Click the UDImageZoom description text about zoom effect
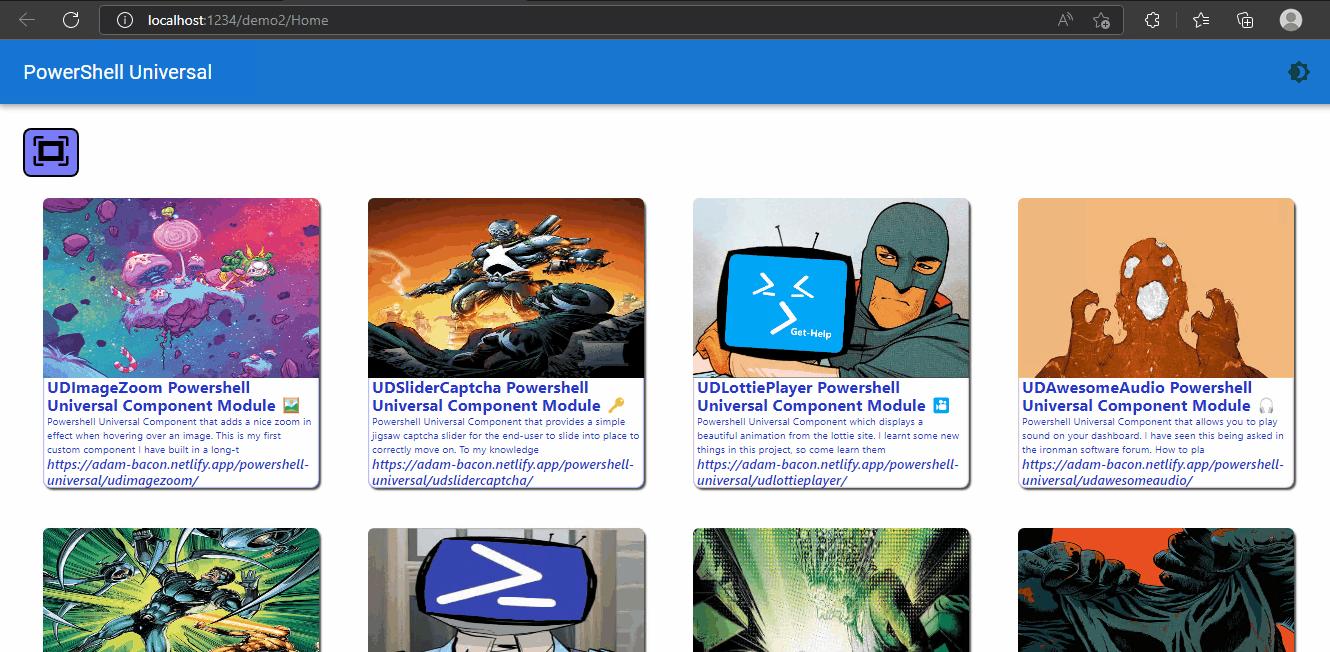The height and width of the screenshot is (652, 1330). pos(179,436)
